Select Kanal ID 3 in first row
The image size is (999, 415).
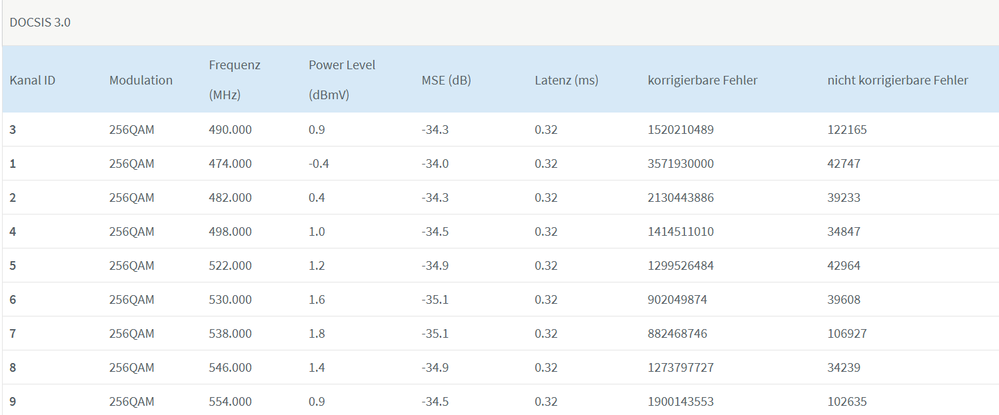tap(13, 129)
